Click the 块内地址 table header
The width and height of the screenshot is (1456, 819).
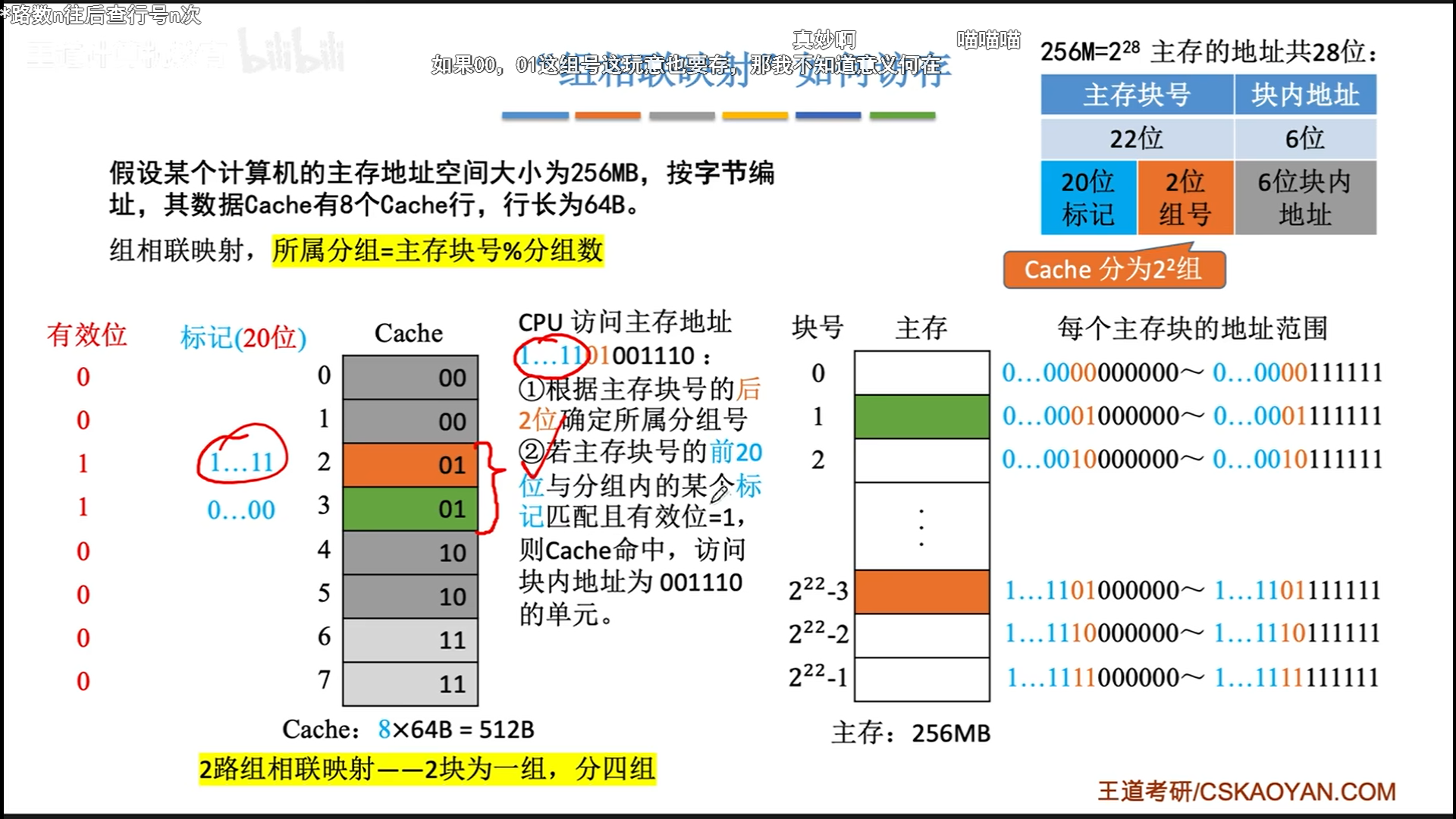[1304, 95]
